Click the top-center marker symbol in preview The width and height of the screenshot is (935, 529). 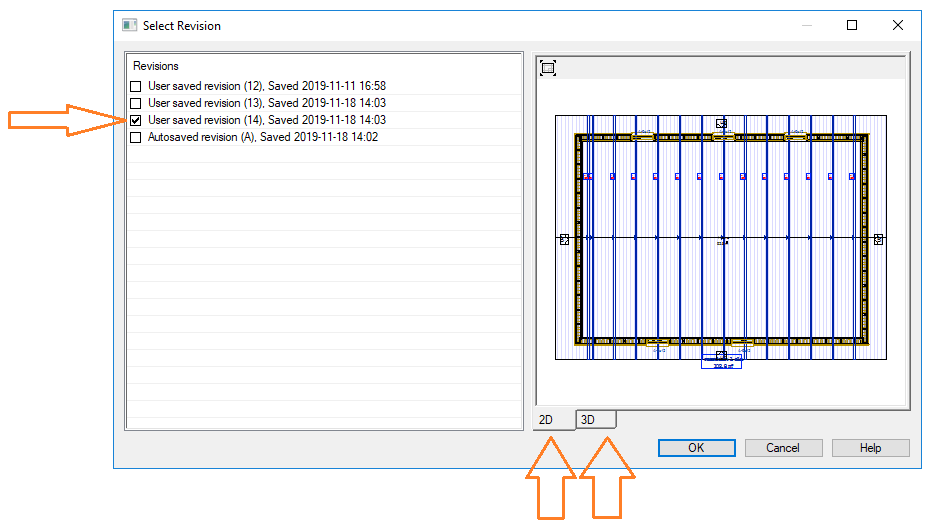click(721, 123)
